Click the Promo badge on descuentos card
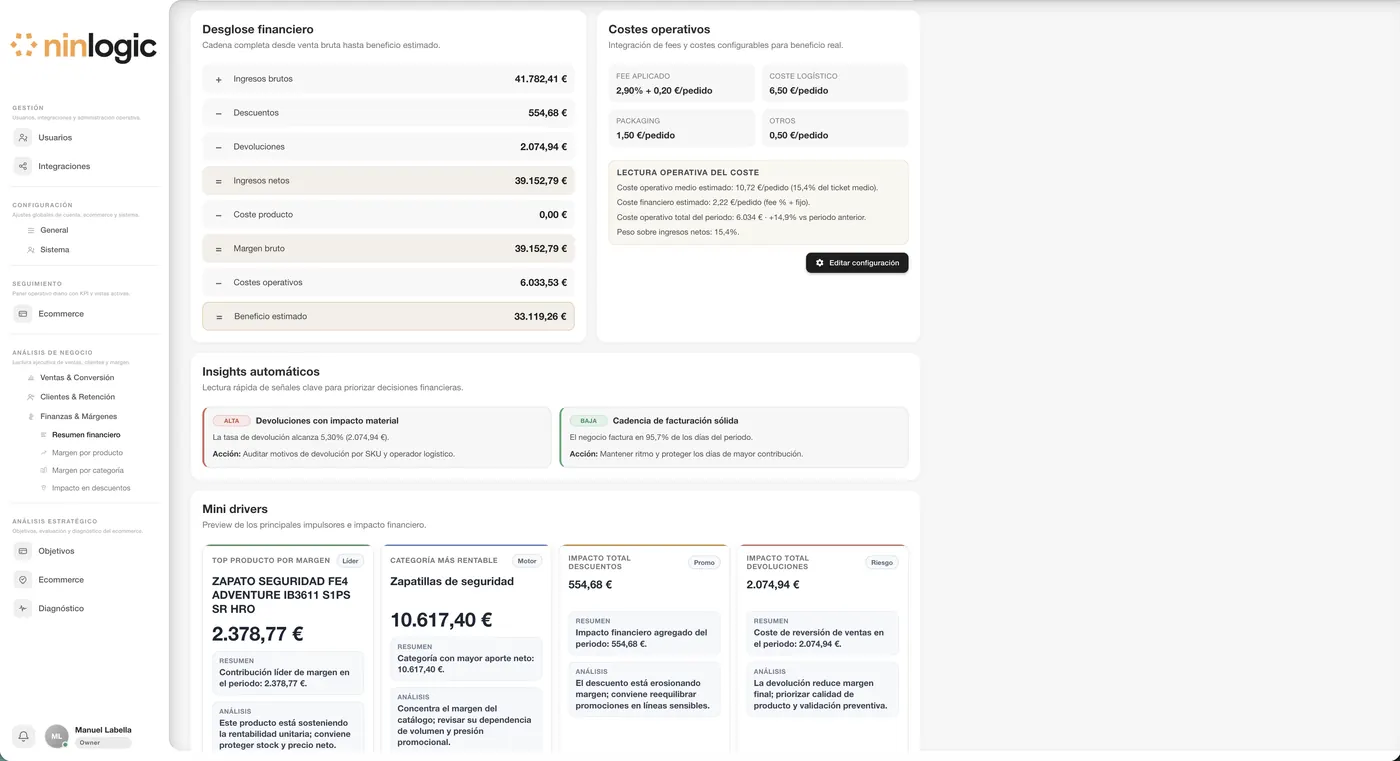The image size is (1400, 761). (x=704, y=563)
